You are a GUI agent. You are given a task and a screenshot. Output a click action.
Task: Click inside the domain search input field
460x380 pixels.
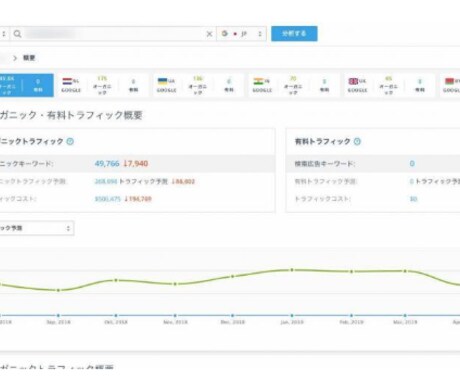click(113, 34)
